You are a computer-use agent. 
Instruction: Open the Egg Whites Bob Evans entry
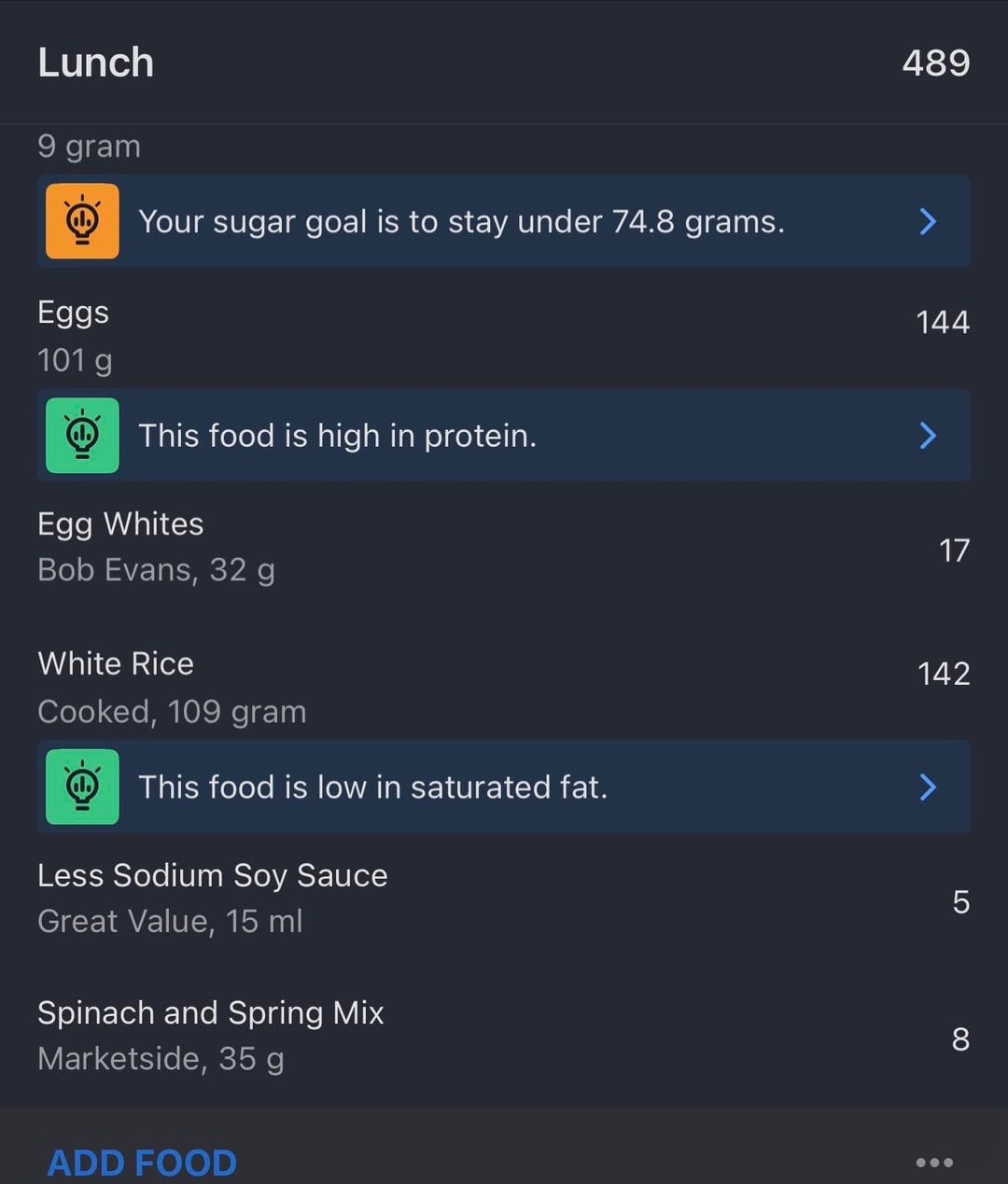[x=120, y=525]
